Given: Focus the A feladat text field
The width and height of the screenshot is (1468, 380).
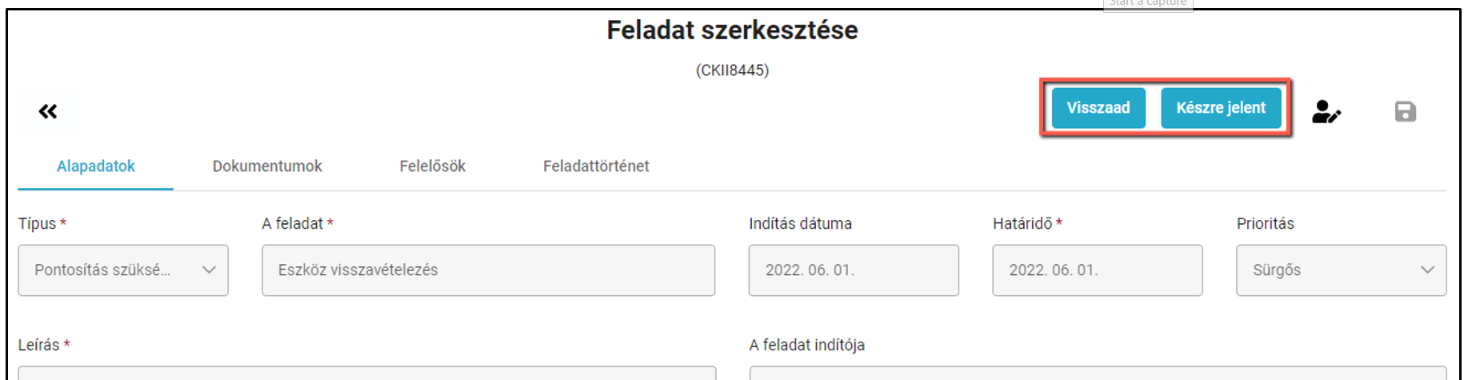Looking at the screenshot, I should coord(488,270).
